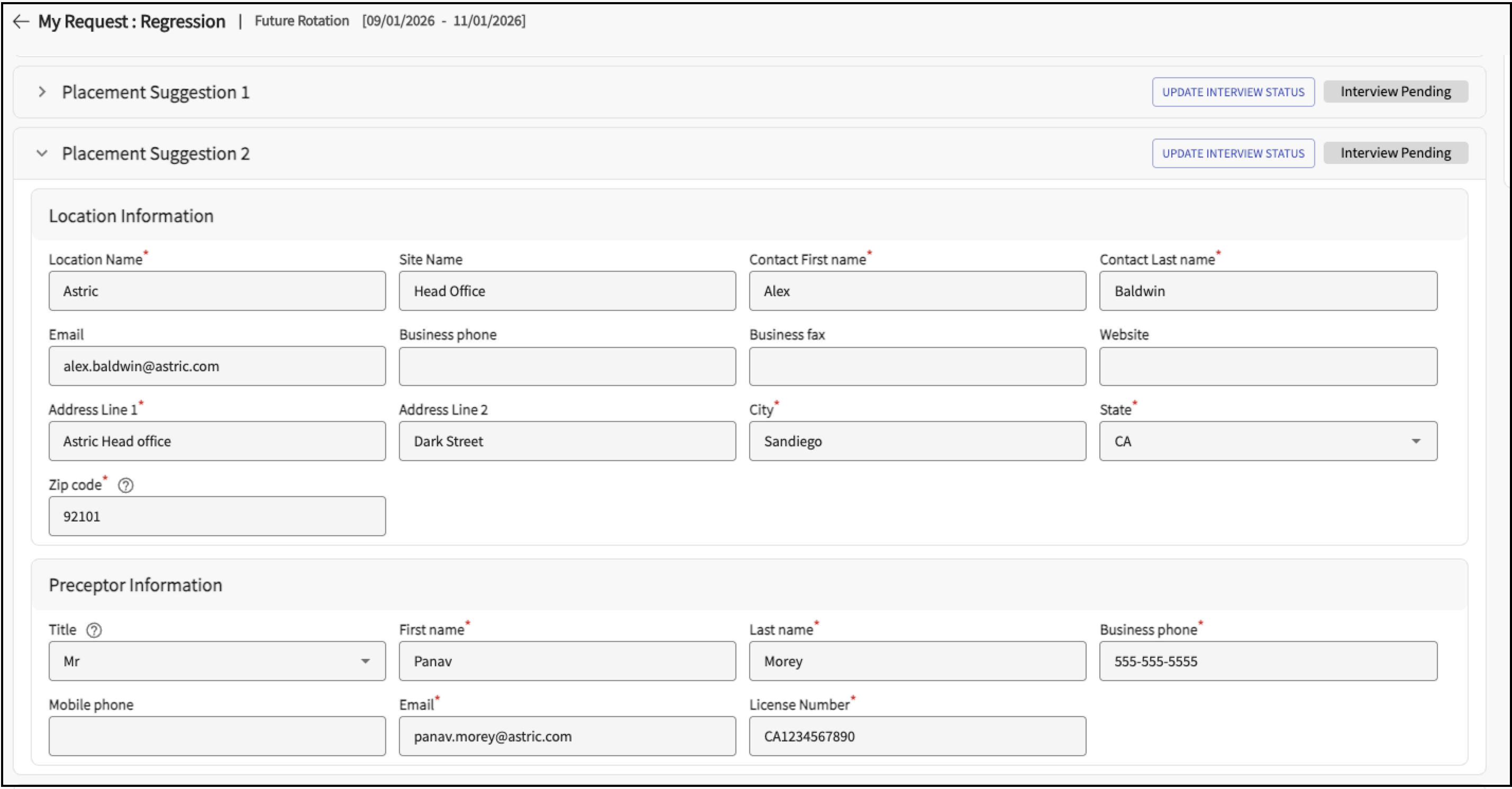Update interview status for Placement Suggestion 2
This screenshot has width=1512, height=789.
(x=1233, y=154)
